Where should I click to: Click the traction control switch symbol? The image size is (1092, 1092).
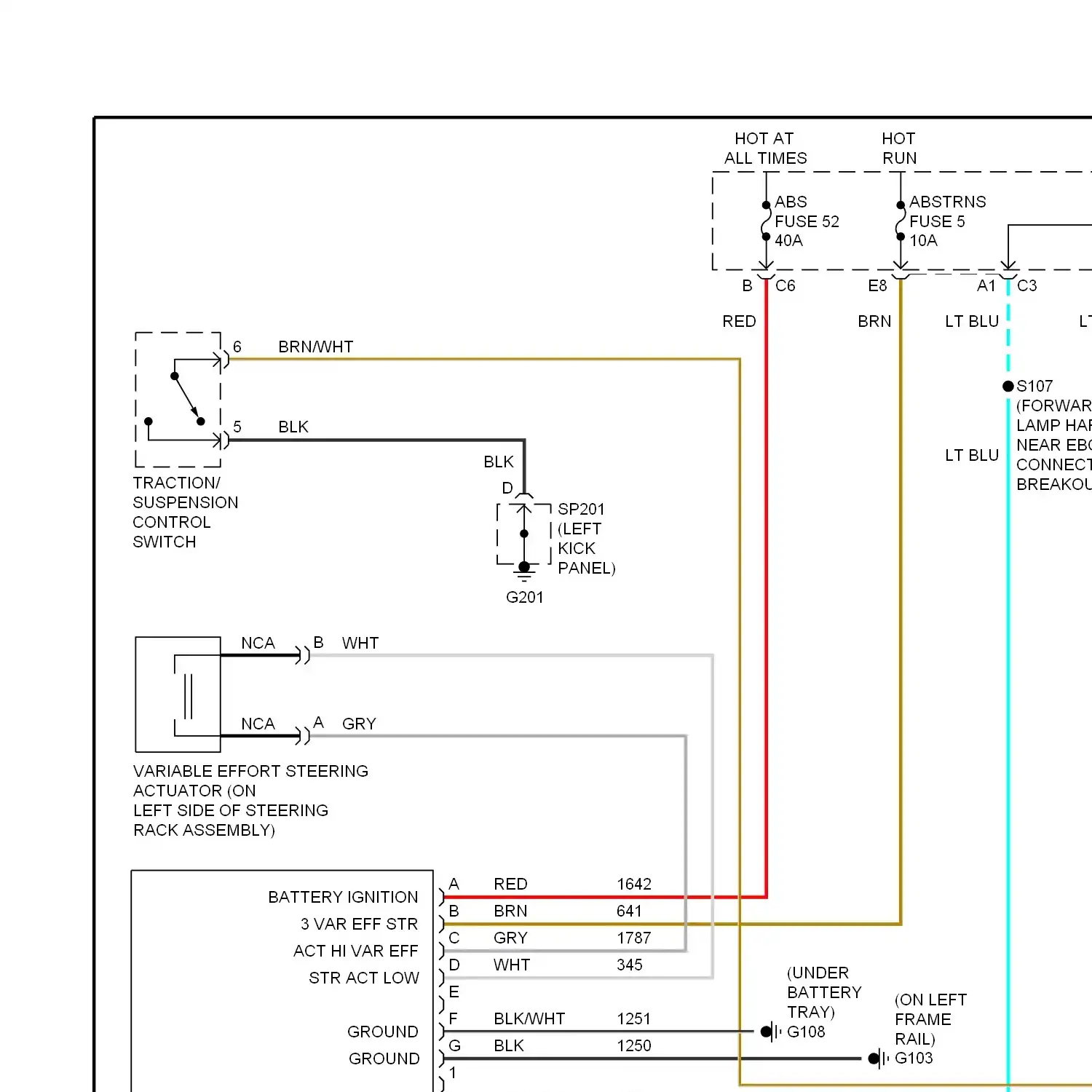(x=178, y=400)
